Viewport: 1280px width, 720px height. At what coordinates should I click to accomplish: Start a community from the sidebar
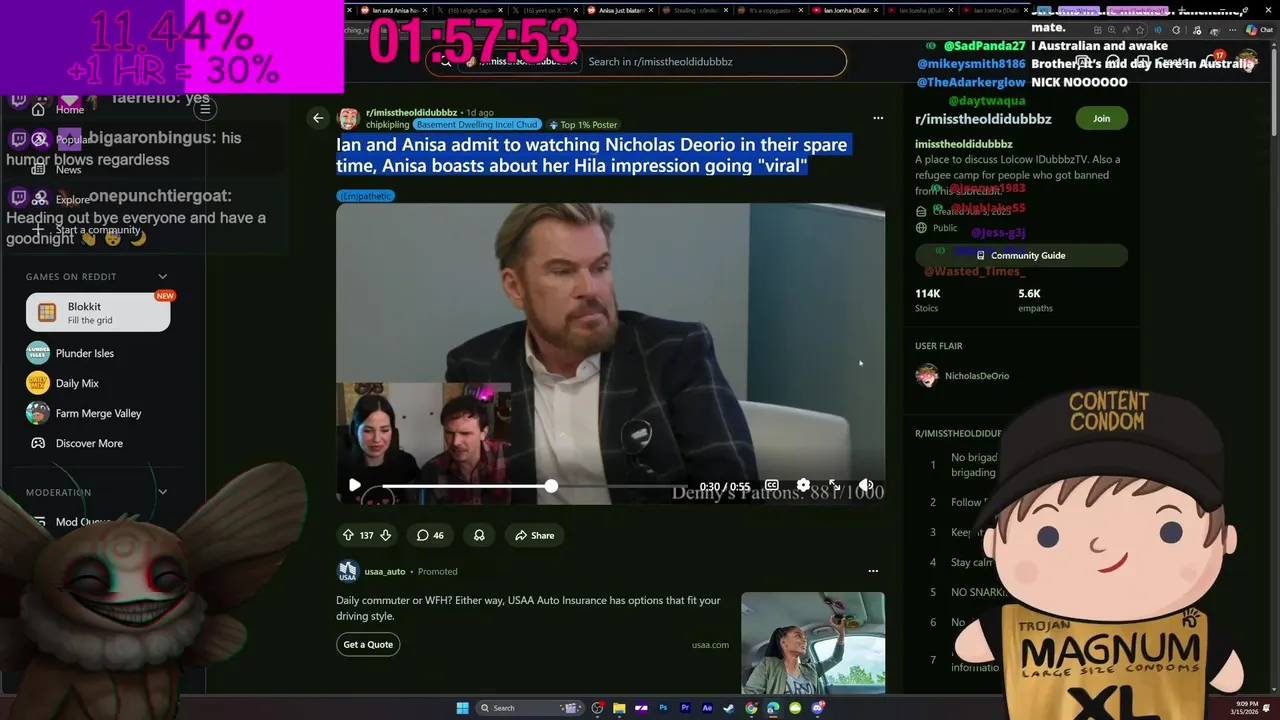98,230
